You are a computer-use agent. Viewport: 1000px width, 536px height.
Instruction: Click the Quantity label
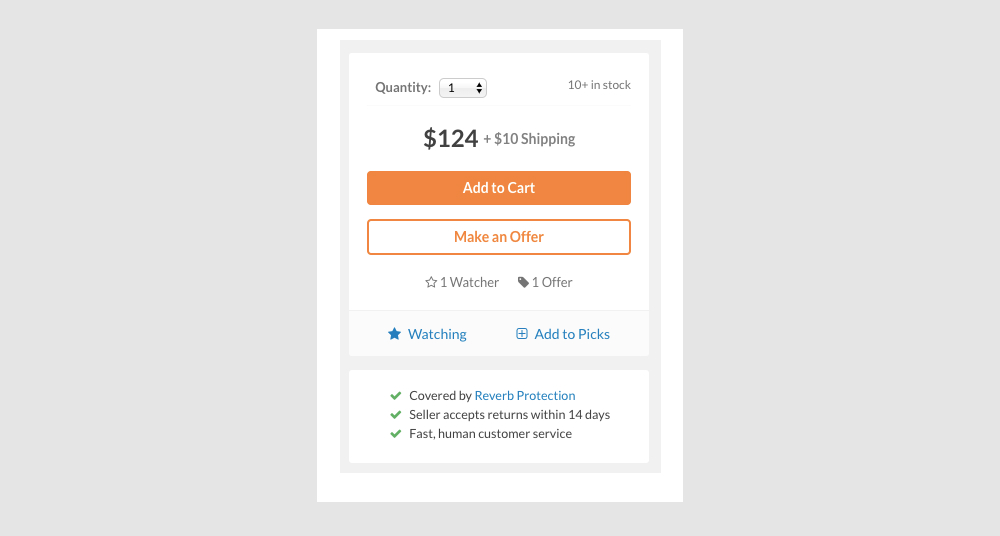pos(403,88)
